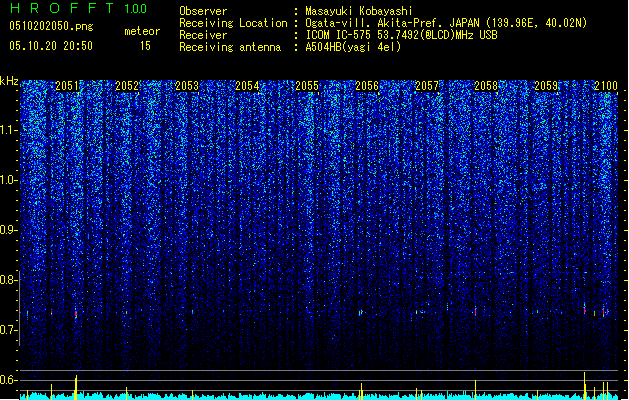Select the kHz axis unit label
The height and width of the screenshot is (400, 629).
coord(9,81)
